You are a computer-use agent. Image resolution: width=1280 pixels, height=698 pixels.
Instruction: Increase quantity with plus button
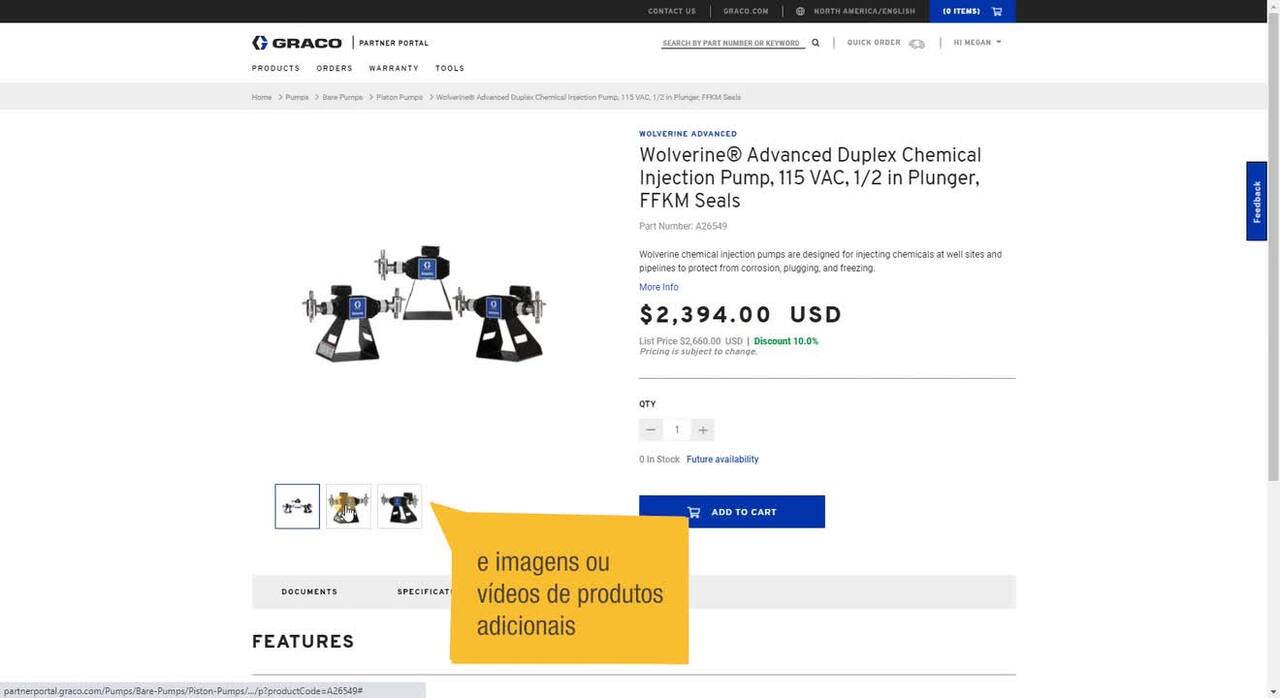click(x=703, y=430)
